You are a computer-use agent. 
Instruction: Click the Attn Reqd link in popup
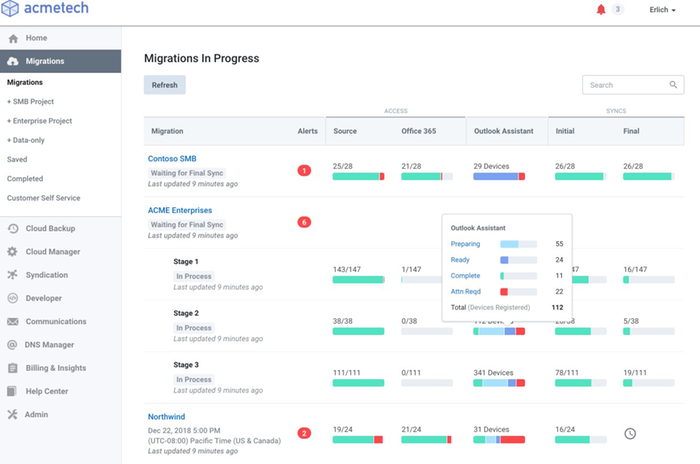[x=466, y=291]
